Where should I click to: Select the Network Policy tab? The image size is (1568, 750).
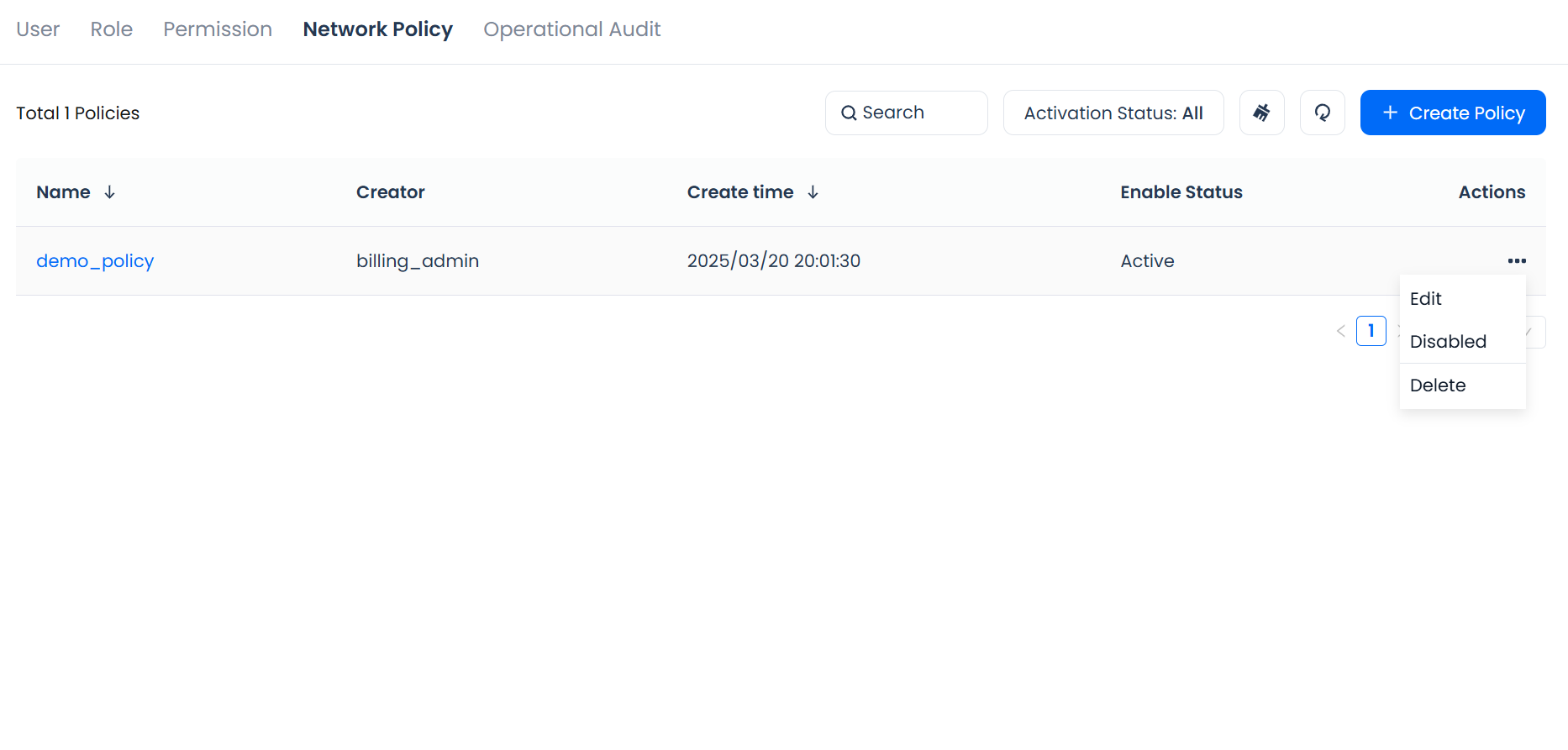[x=377, y=29]
